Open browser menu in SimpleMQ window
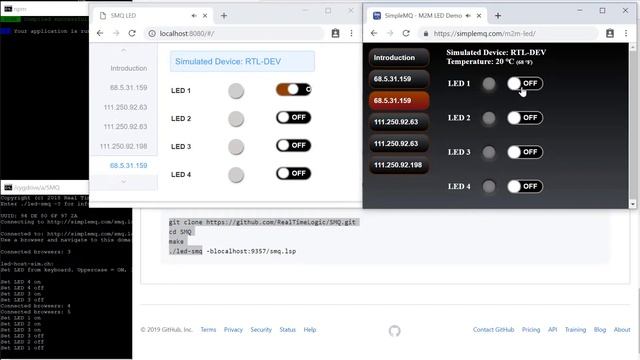640x360 pixels. (x=626, y=33)
